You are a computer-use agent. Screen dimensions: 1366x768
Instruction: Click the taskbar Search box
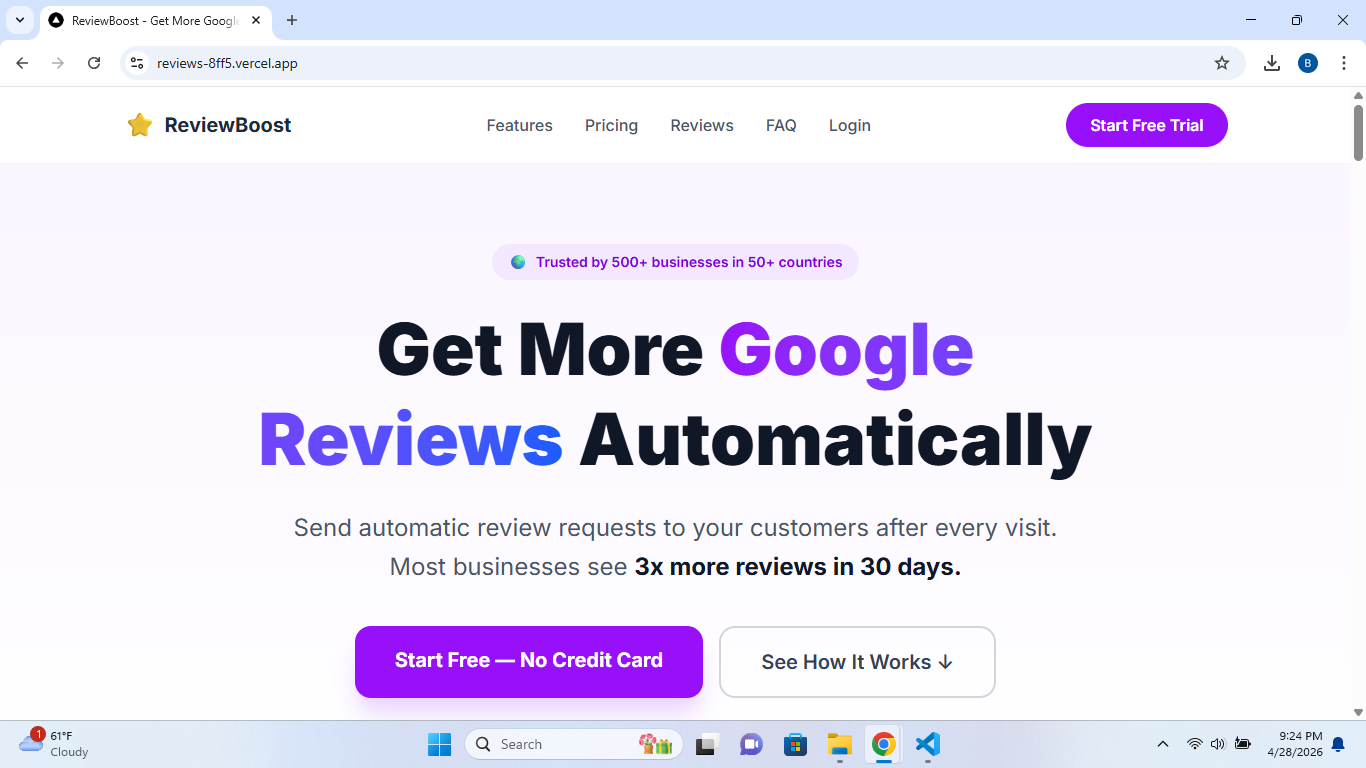click(574, 744)
